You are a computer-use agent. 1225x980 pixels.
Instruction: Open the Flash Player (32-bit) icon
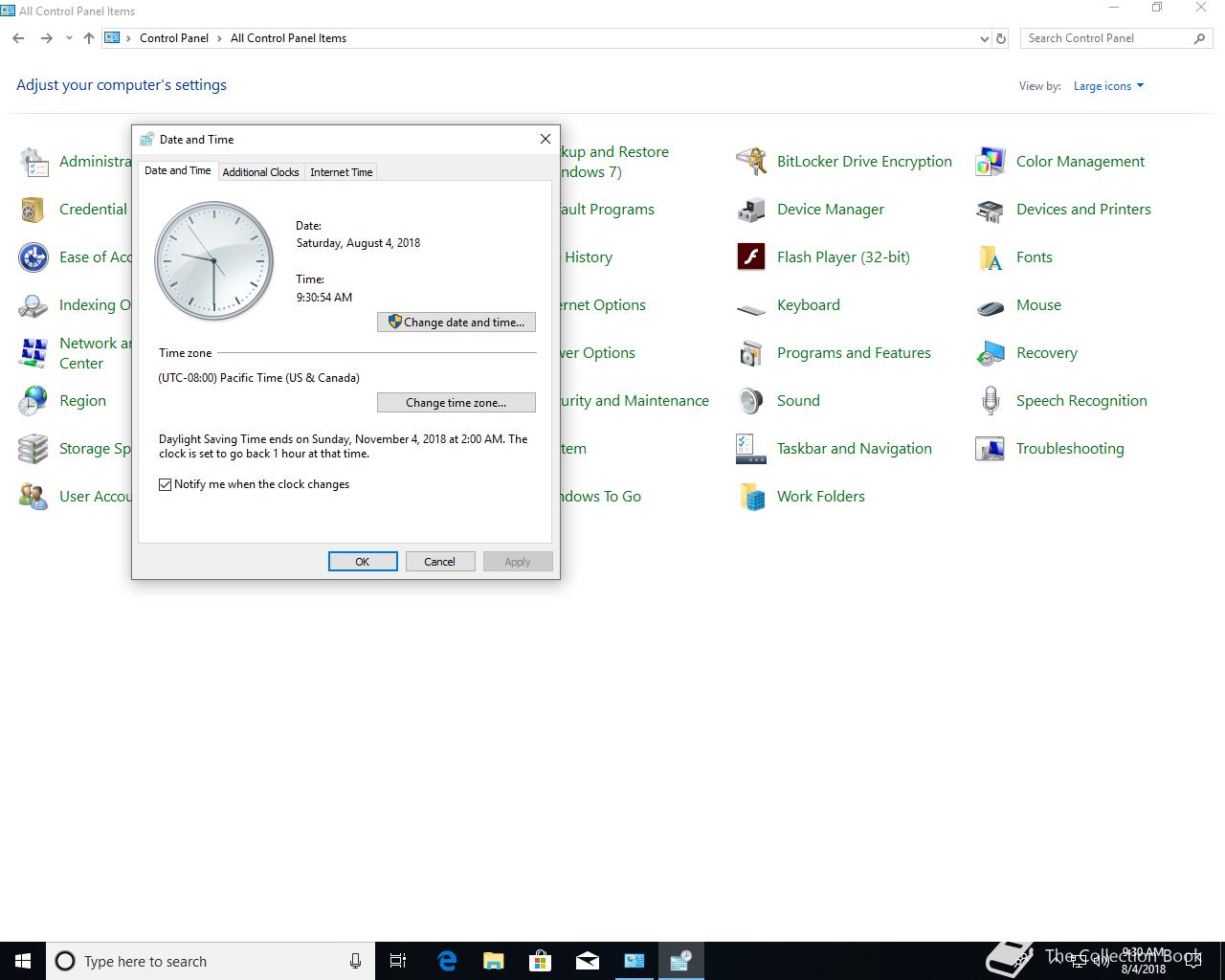click(x=751, y=257)
